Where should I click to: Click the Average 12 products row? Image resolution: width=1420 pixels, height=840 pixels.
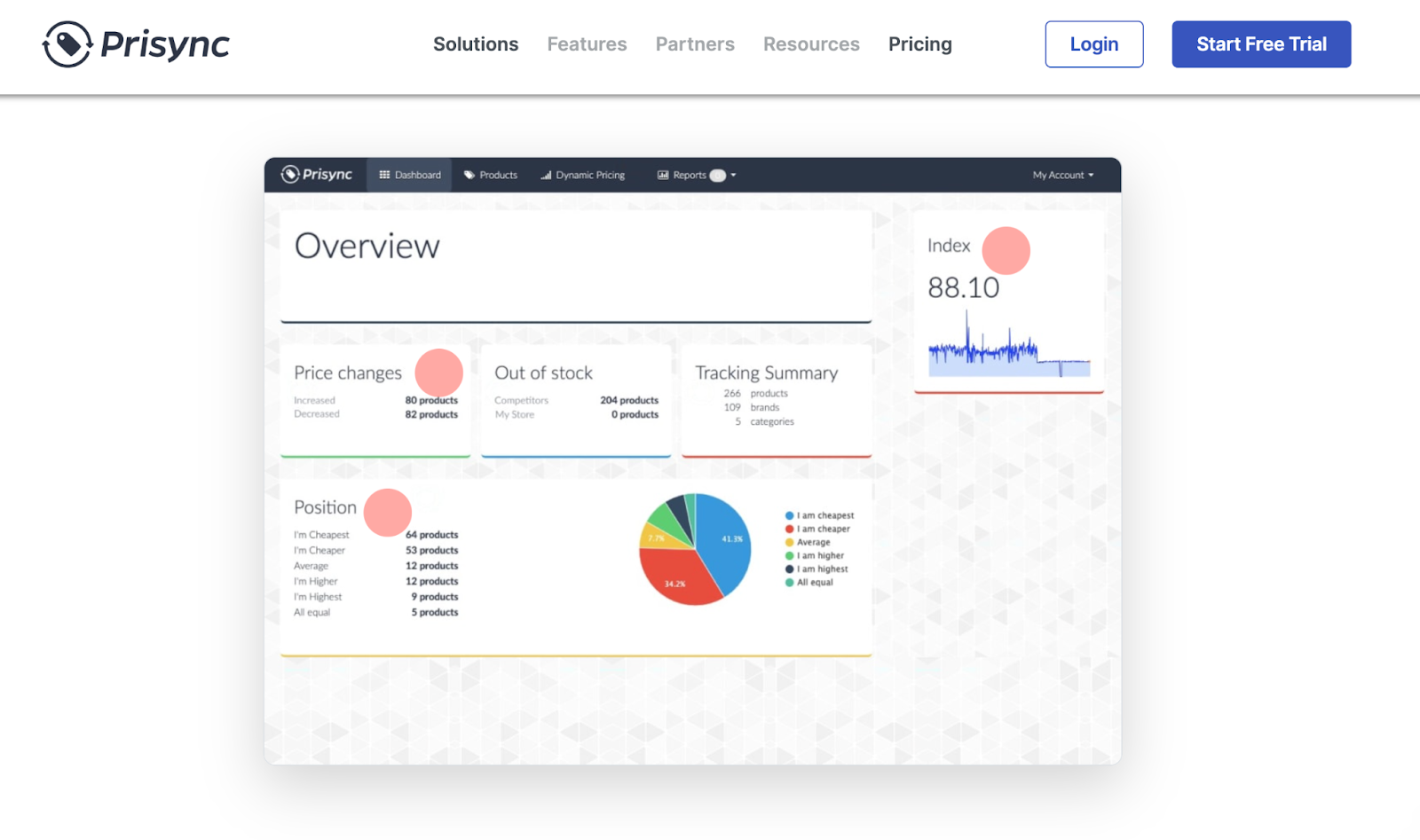(x=376, y=566)
